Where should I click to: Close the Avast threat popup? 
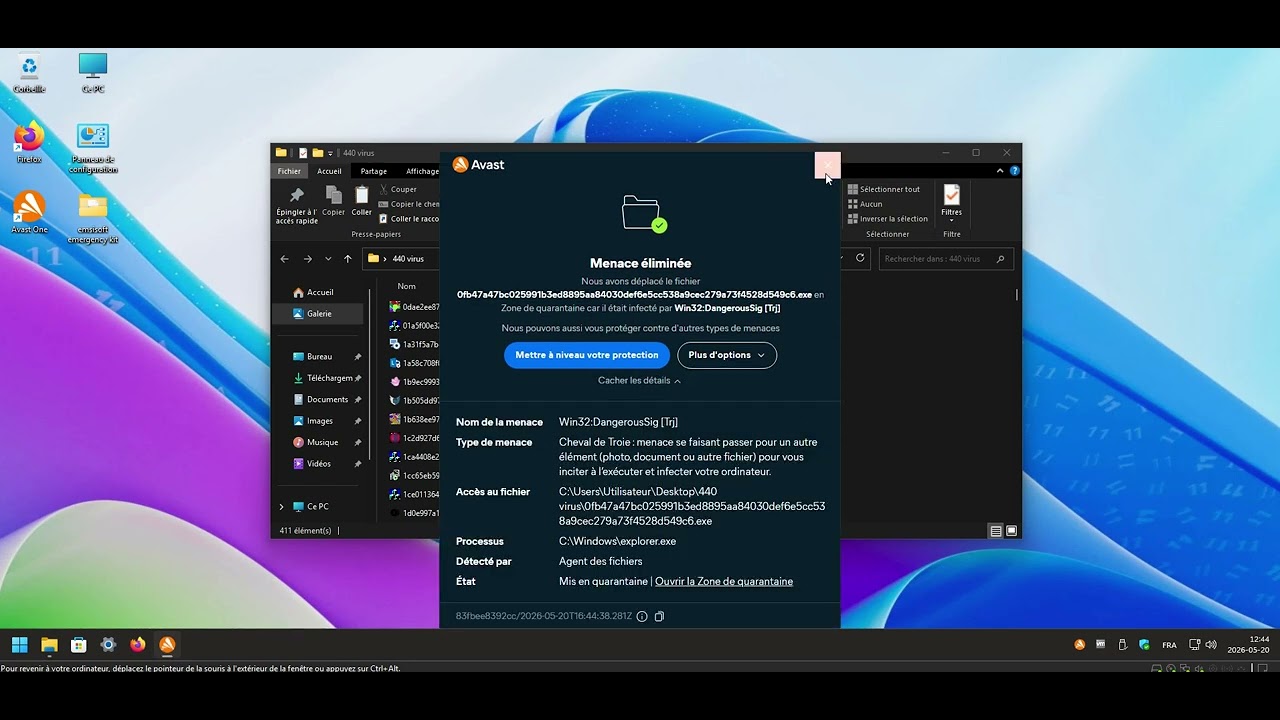(x=827, y=165)
